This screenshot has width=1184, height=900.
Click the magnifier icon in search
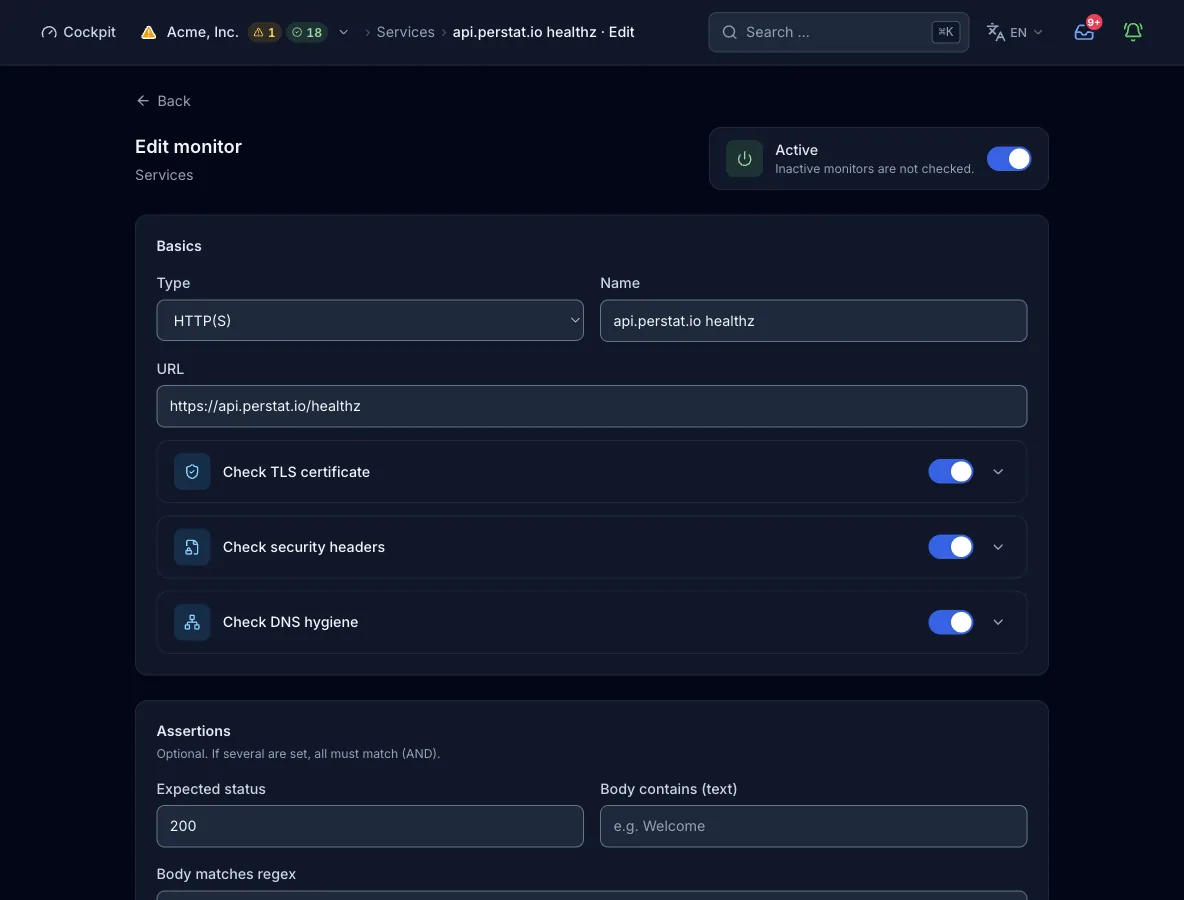click(x=729, y=32)
